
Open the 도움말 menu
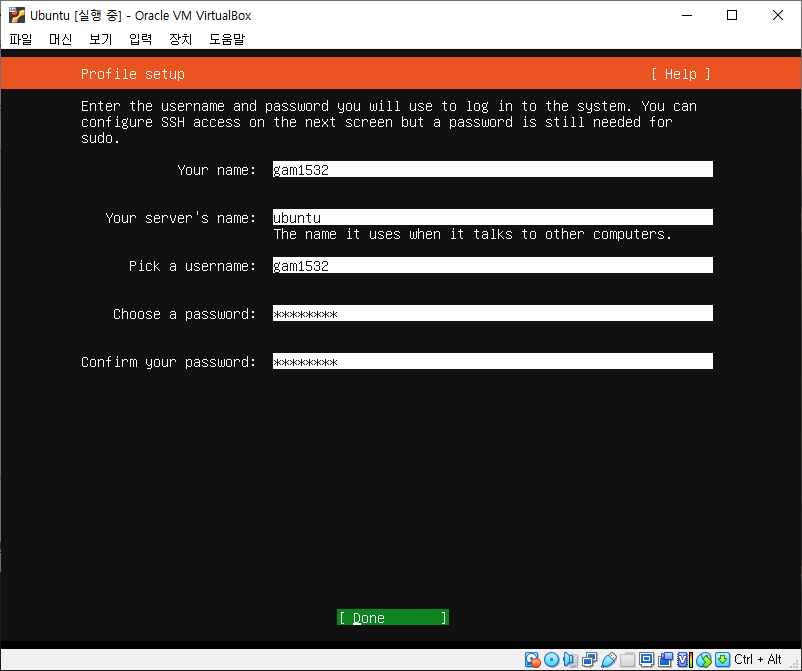click(x=227, y=39)
